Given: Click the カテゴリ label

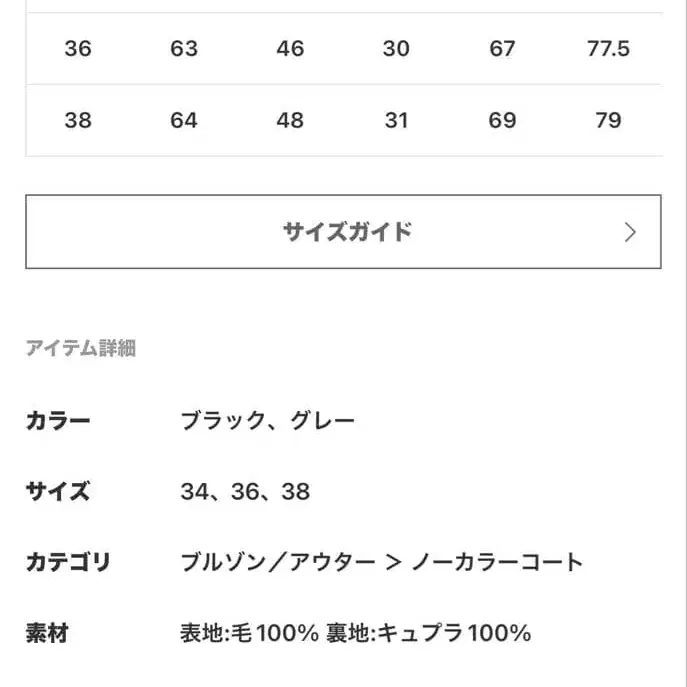Looking at the screenshot, I should coord(68,562).
